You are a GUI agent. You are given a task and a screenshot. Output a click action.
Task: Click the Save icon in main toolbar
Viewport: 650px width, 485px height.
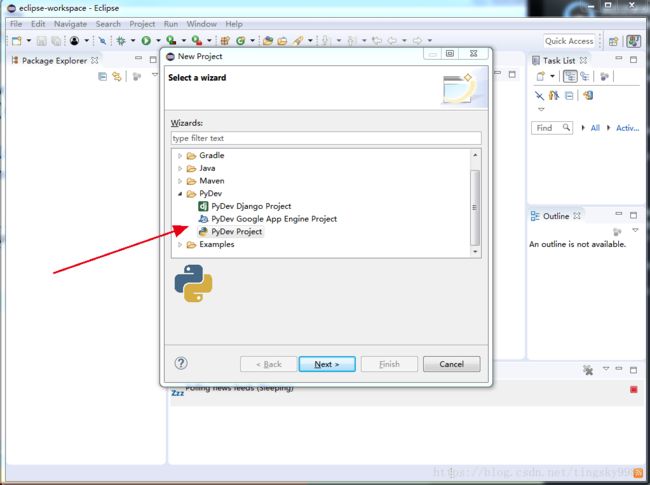(x=41, y=41)
